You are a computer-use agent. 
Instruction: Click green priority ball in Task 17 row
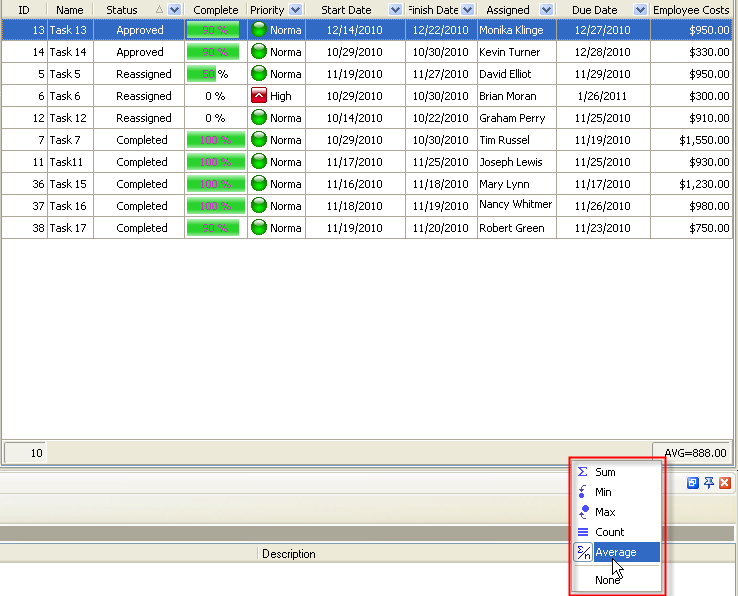(259, 228)
